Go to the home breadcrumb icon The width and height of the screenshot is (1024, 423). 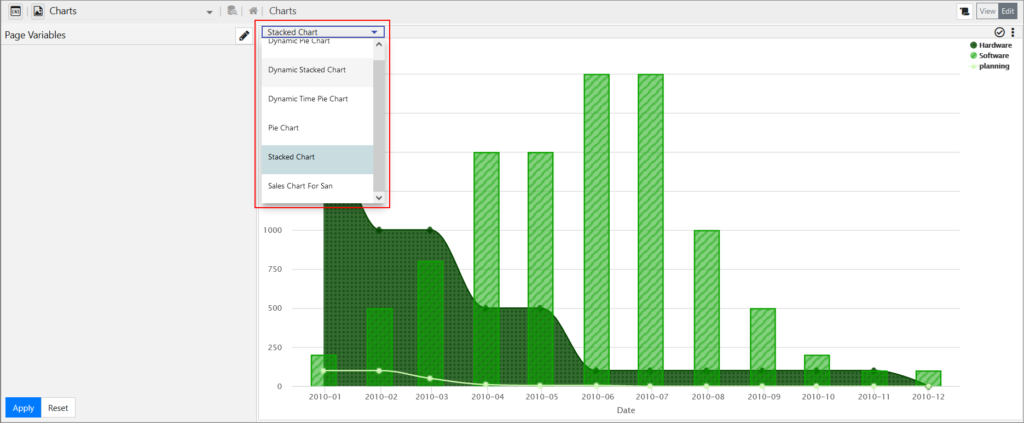tap(253, 11)
